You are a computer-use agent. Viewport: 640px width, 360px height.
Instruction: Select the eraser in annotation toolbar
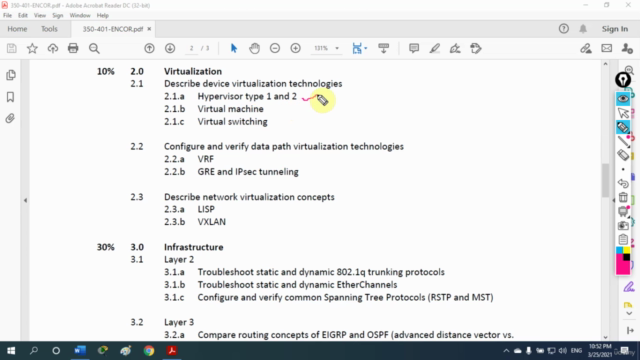pyautogui.click(x=623, y=155)
